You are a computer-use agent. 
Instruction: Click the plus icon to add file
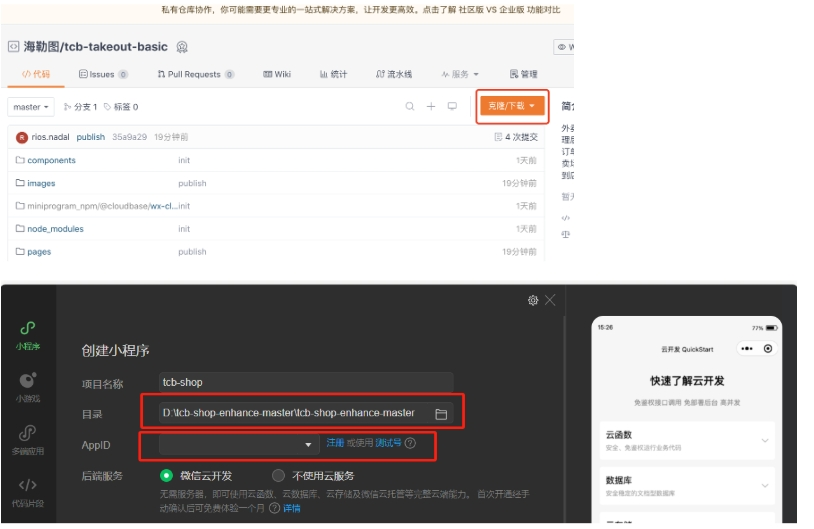coord(431,106)
